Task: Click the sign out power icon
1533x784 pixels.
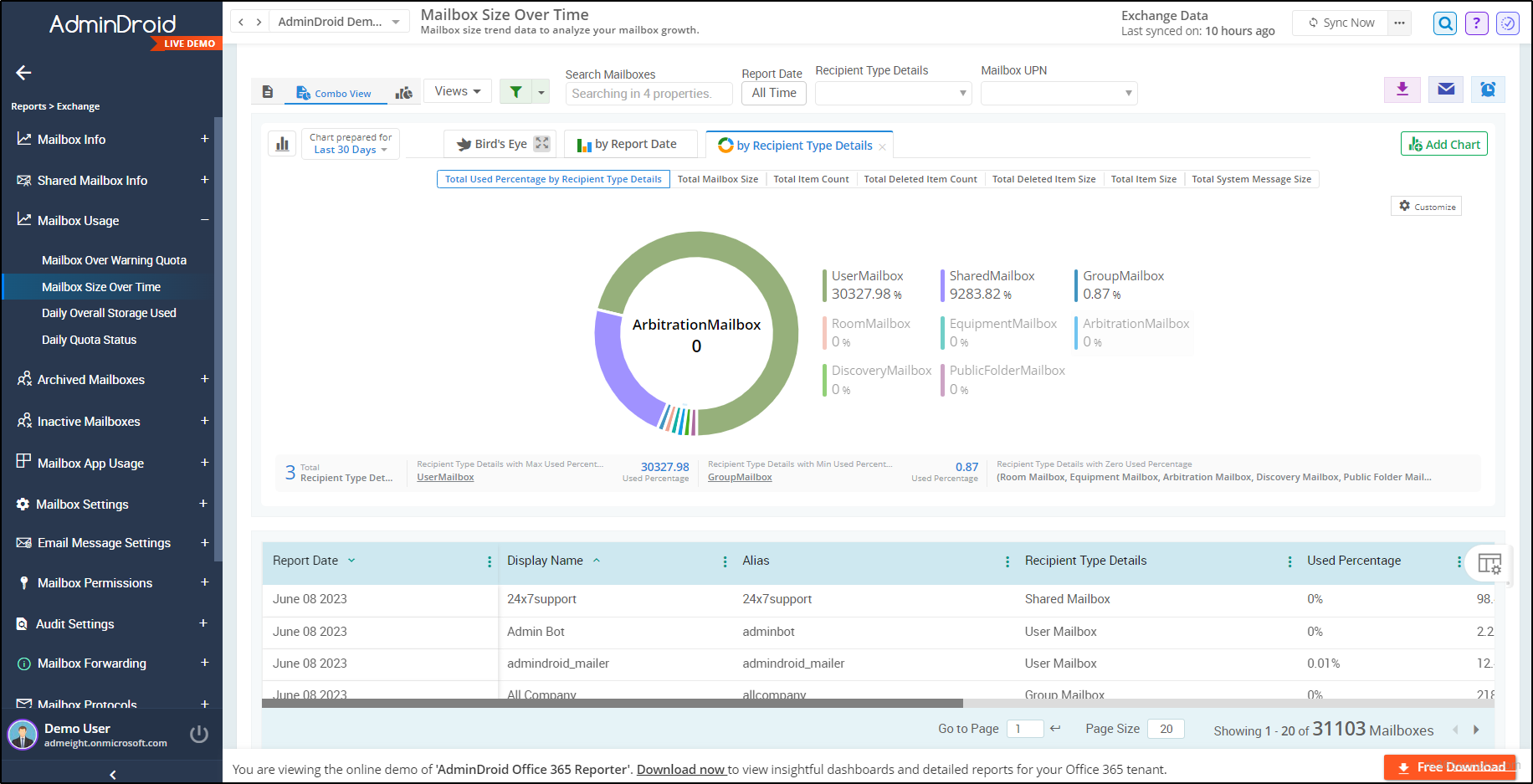Action: (x=199, y=734)
